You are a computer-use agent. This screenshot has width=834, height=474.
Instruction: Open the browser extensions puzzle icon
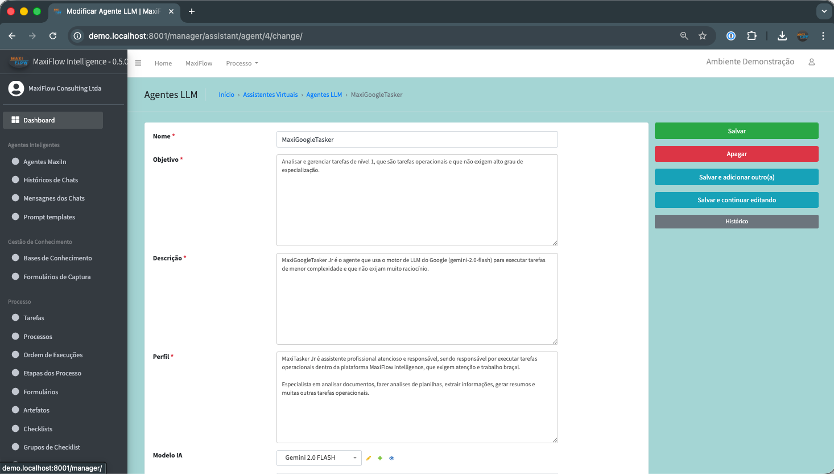coord(752,36)
